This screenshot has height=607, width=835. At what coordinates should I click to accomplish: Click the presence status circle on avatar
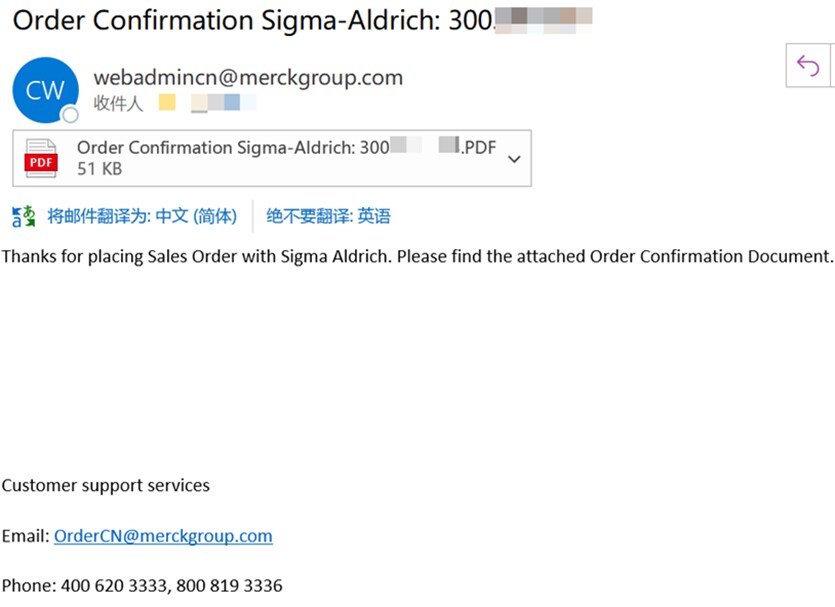pos(70,115)
